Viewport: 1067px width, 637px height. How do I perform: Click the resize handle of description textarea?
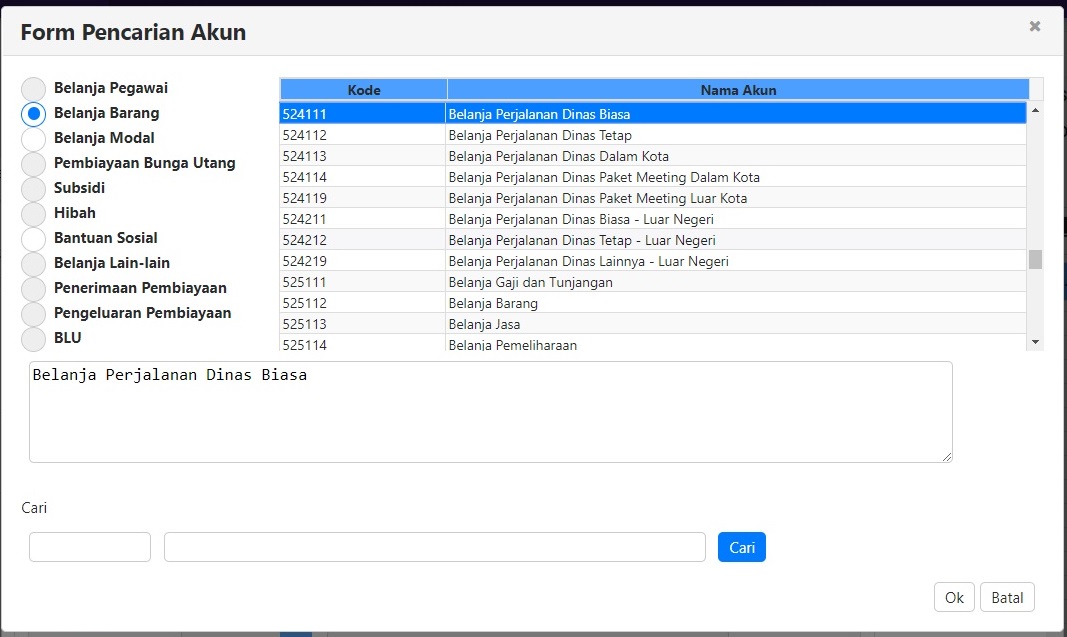[947, 457]
